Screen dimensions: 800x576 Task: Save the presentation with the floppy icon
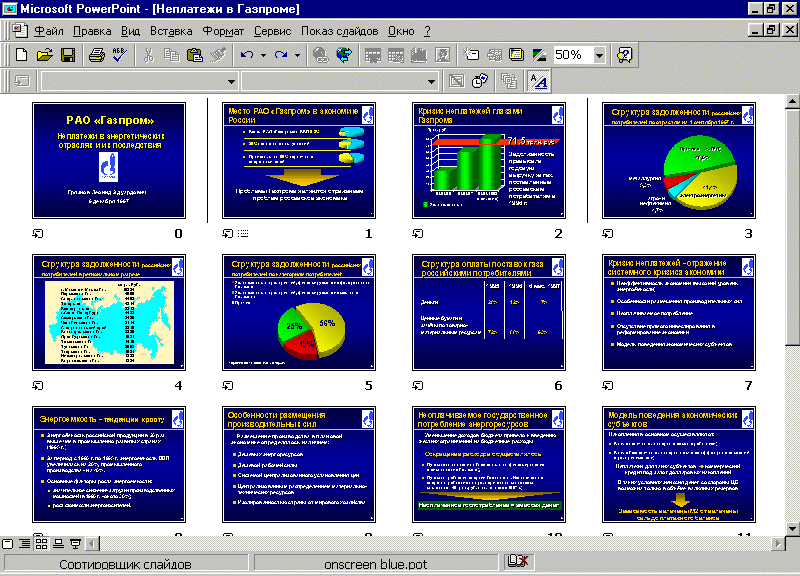coord(68,55)
